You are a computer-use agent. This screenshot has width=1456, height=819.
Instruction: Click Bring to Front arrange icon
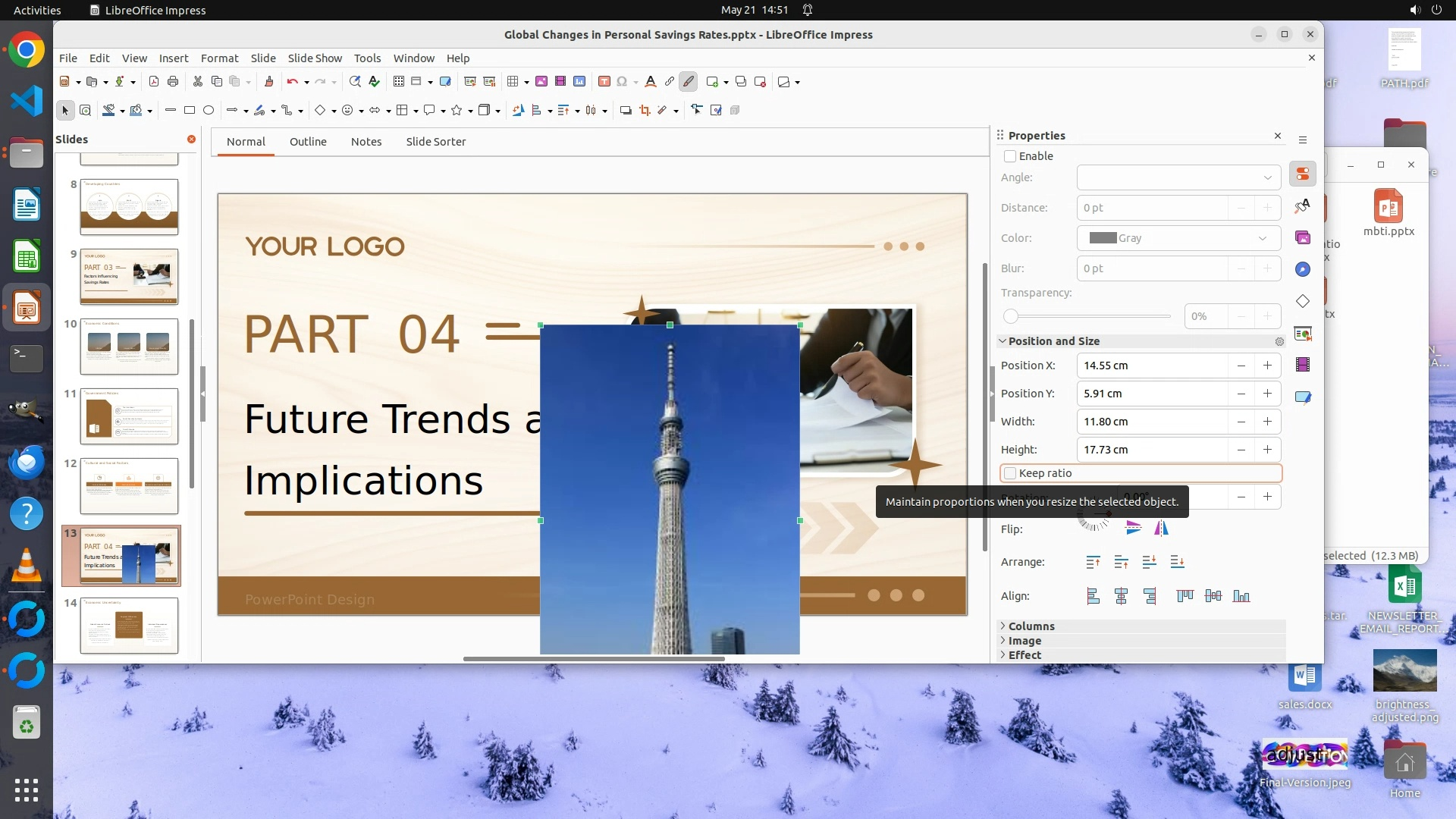click(x=1093, y=562)
